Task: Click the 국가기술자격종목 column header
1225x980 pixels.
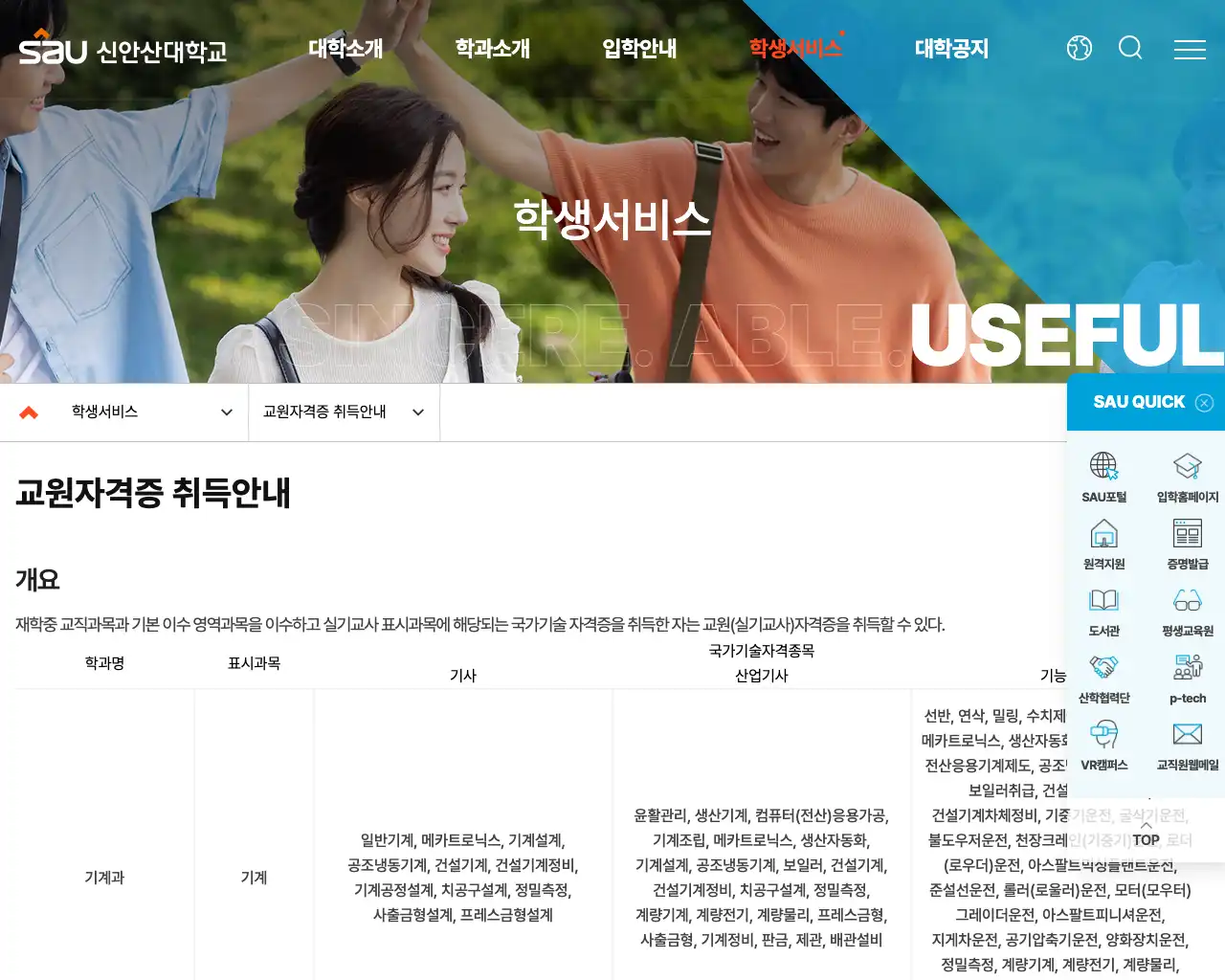Action: 761,651
